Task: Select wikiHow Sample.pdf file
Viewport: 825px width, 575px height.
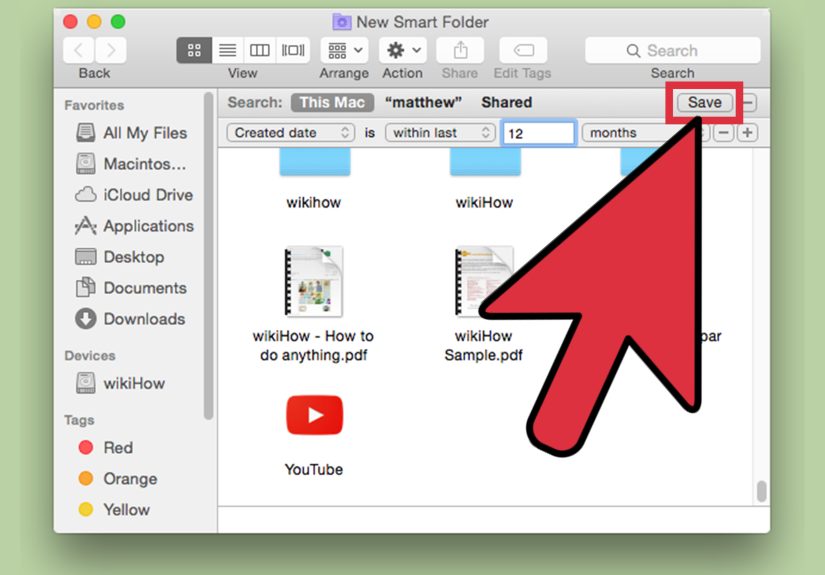Action: pyautogui.click(x=484, y=304)
